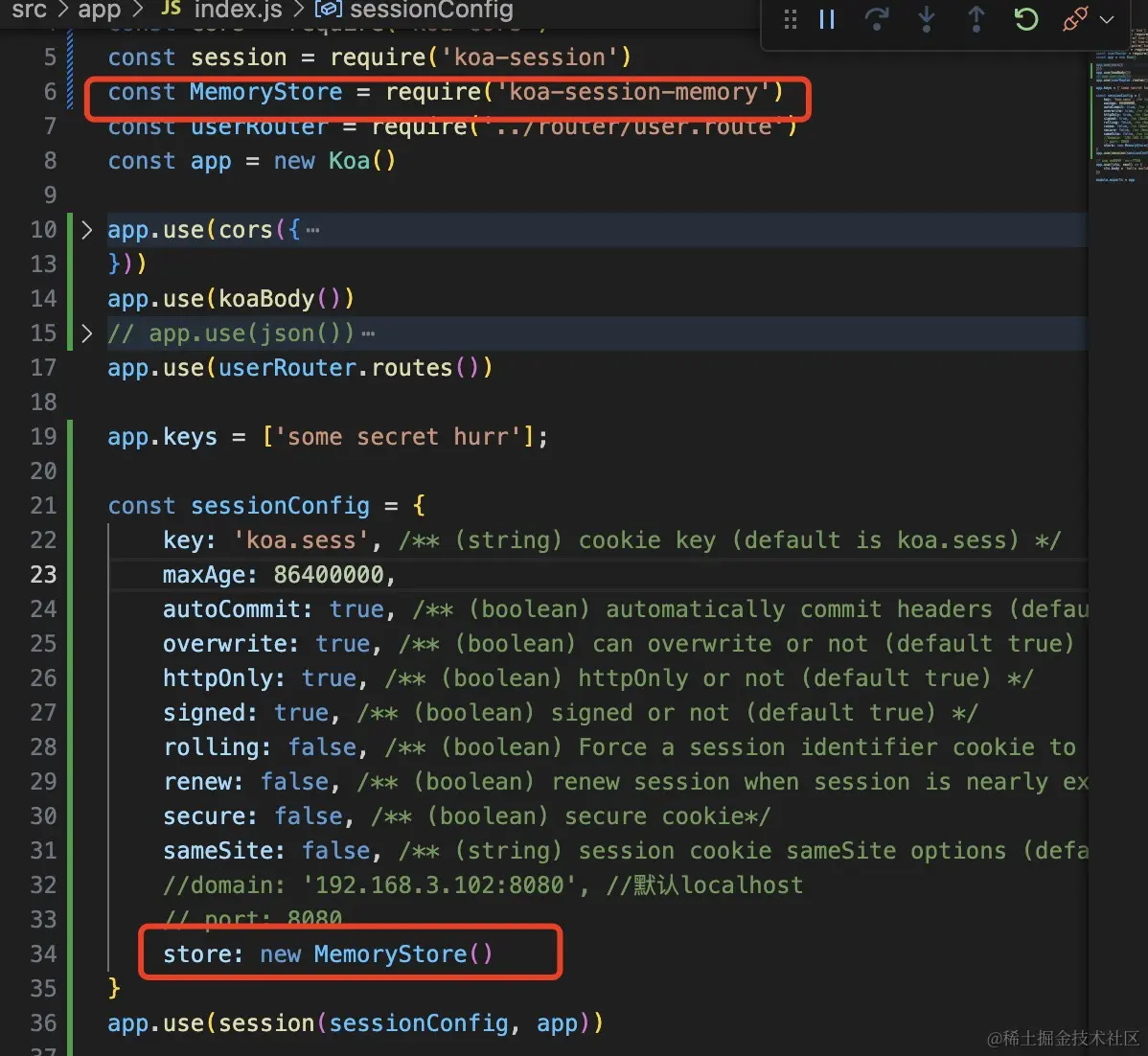1148x1056 pixels.
Task: Click maxAge value 86400000
Action: point(328,575)
